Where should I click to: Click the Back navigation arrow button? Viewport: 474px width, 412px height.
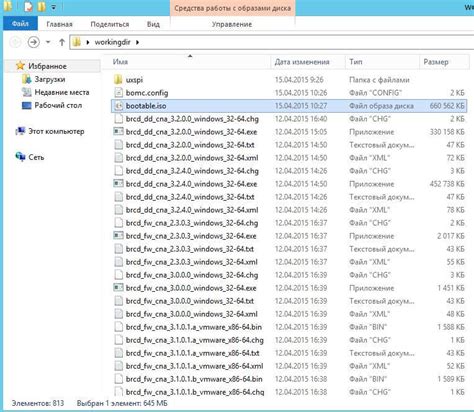pos(15,42)
